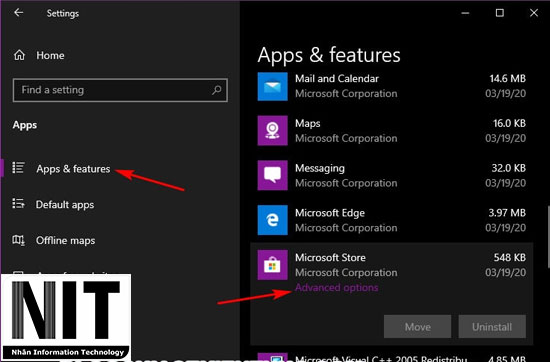Click the Apps section header in sidebar
The height and width of the screenshot is (362, 550).
[25, 125]
